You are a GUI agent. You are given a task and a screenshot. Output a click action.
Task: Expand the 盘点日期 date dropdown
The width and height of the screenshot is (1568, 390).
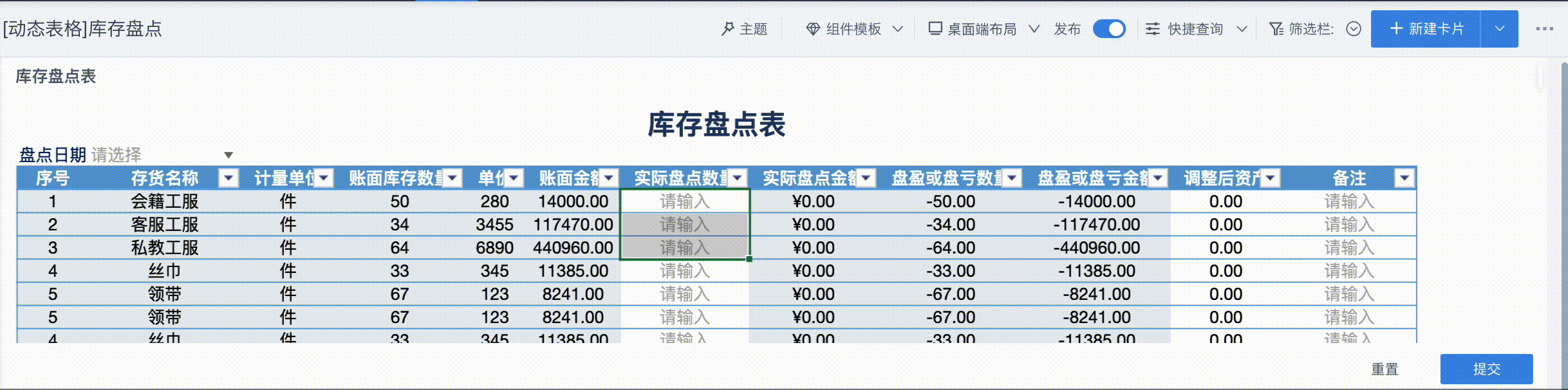click(x=229, y=155)
